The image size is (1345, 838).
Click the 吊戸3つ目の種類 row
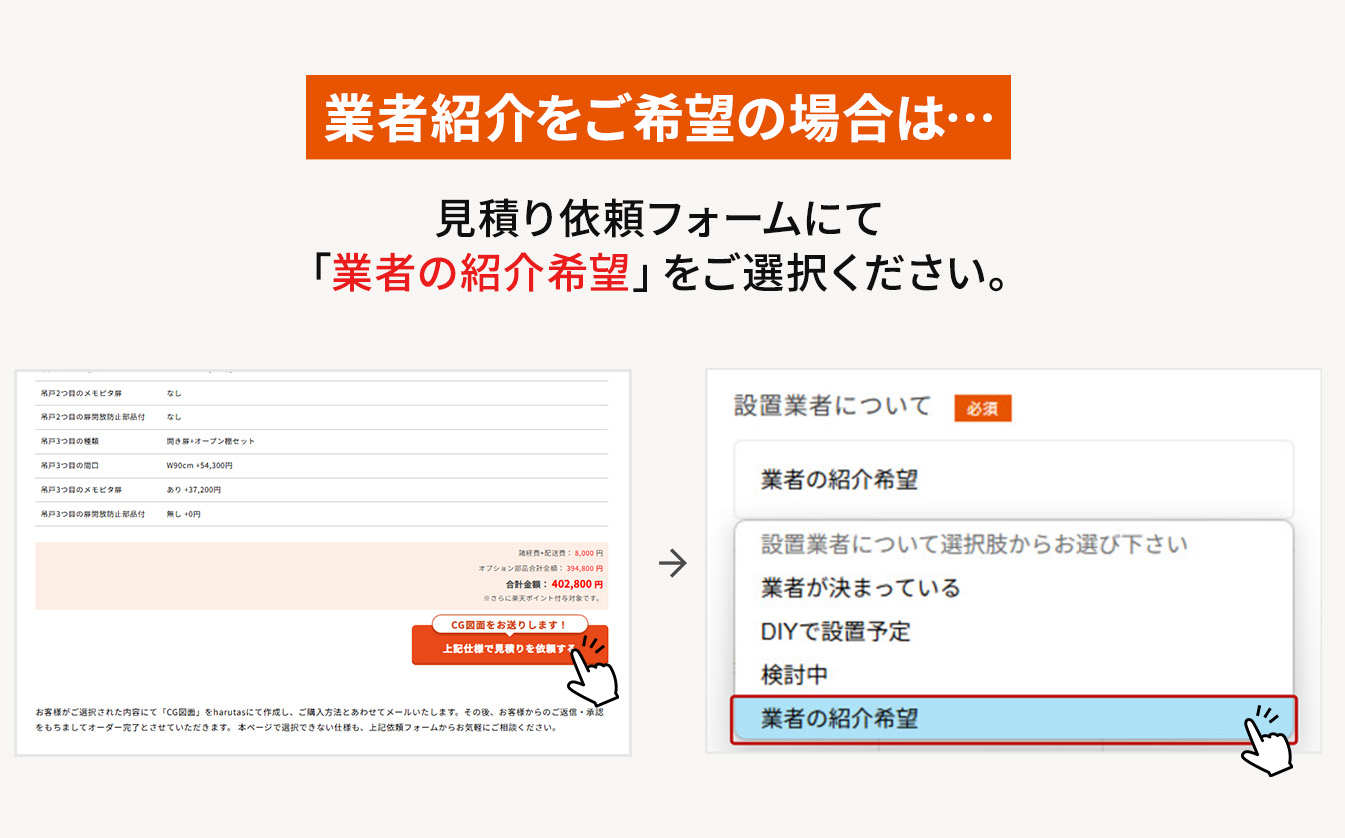click(322, 441)
